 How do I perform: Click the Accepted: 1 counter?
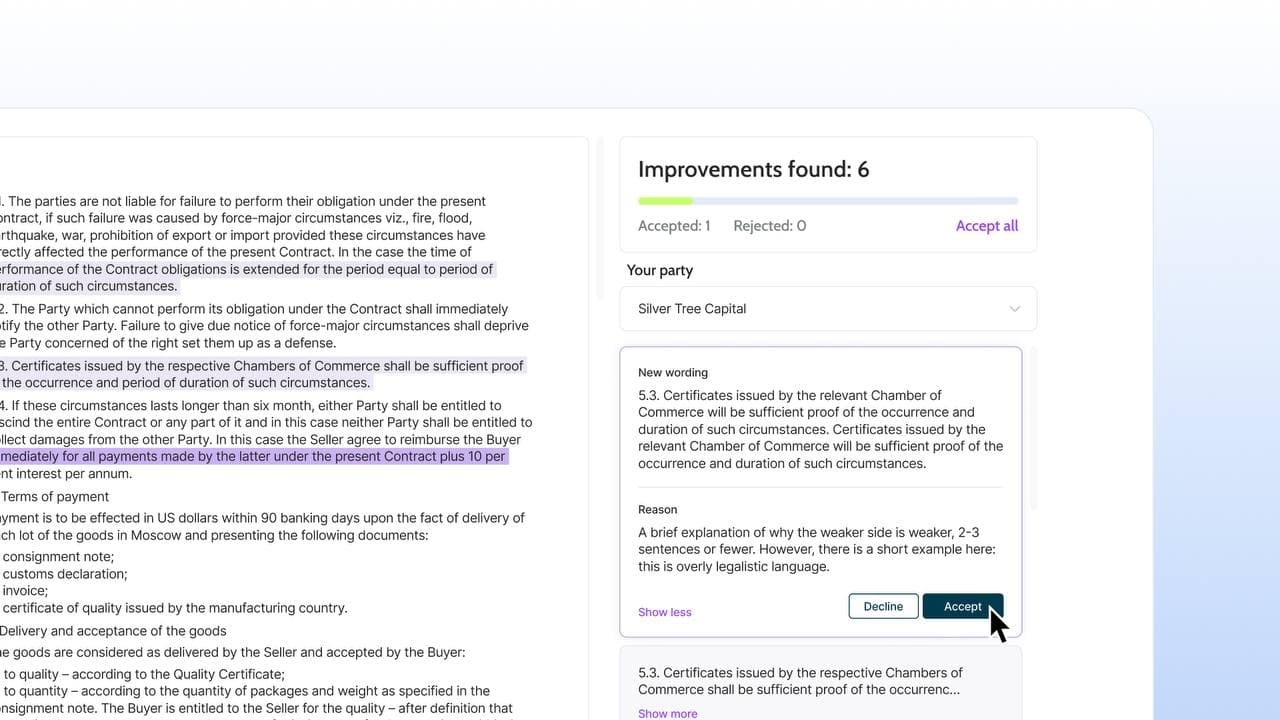pos(674,225)
